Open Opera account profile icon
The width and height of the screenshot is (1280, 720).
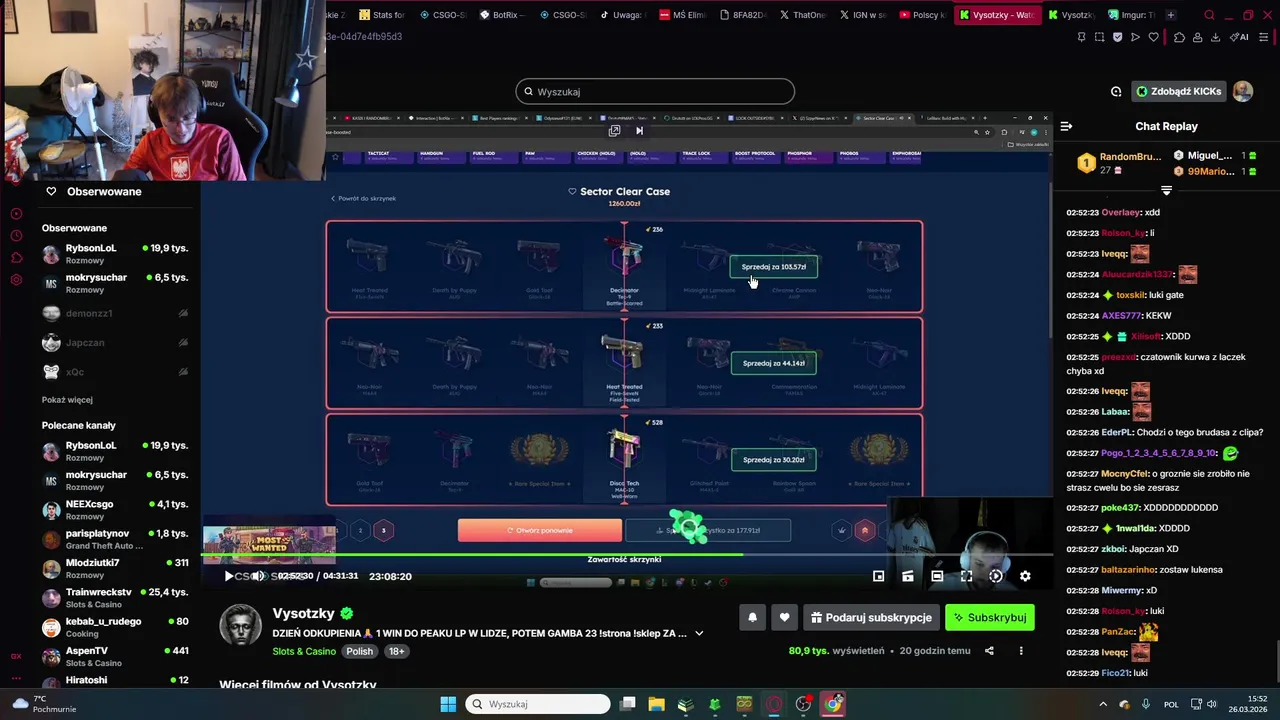1198,37
